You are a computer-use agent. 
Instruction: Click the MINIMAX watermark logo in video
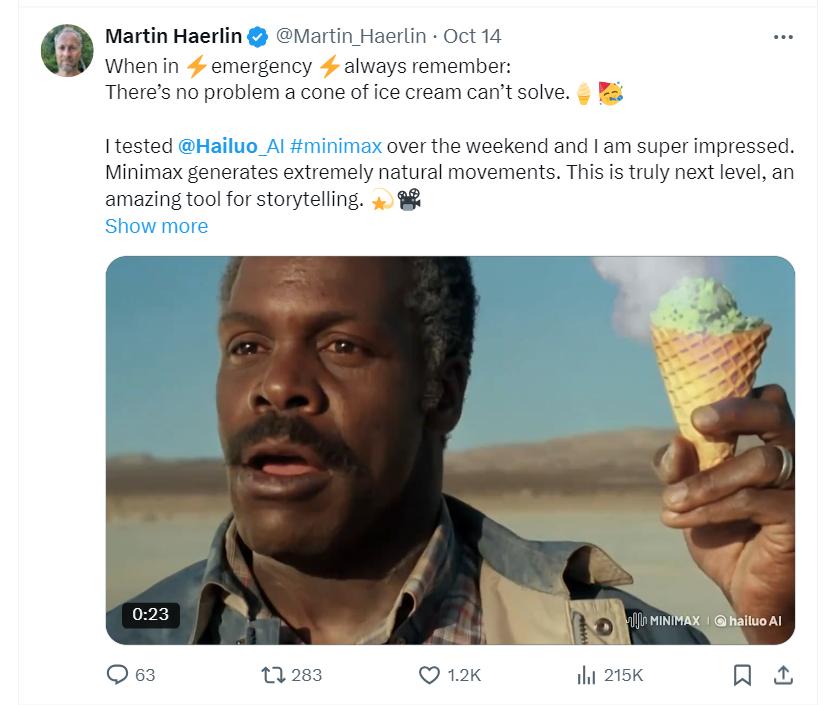tap(661, 620)
